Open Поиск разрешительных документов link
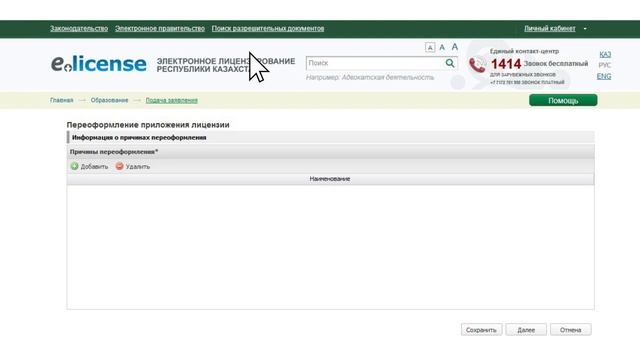The height and width of the screenshot is (360, 640). [268, 29]
